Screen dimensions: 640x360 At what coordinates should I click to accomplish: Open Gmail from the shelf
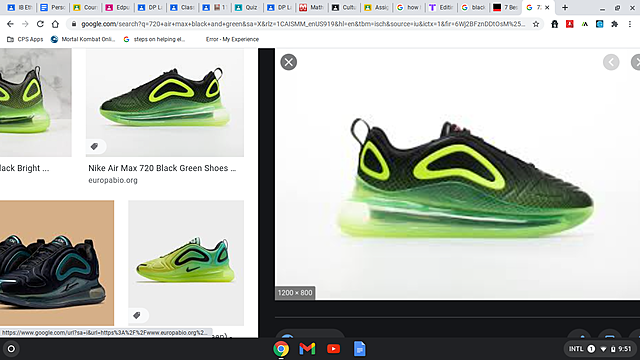click(307, 349)
